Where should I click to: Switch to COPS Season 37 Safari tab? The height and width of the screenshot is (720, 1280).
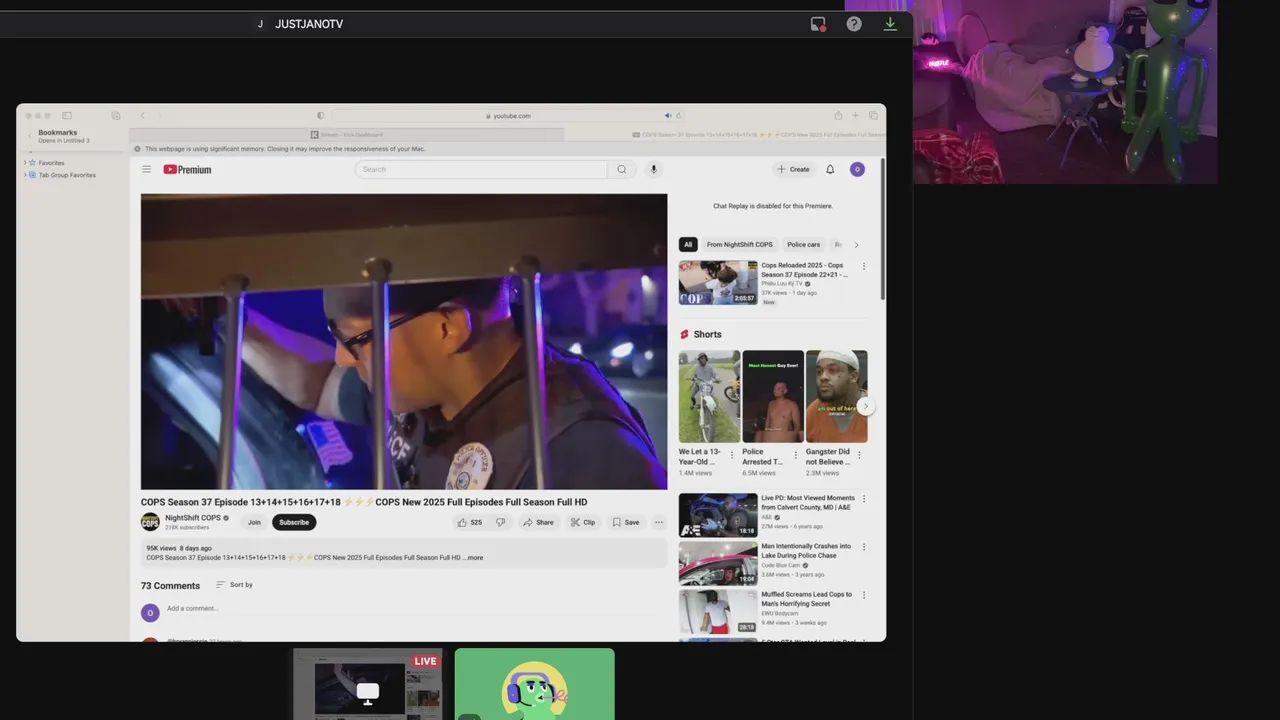tap(725, 134)
